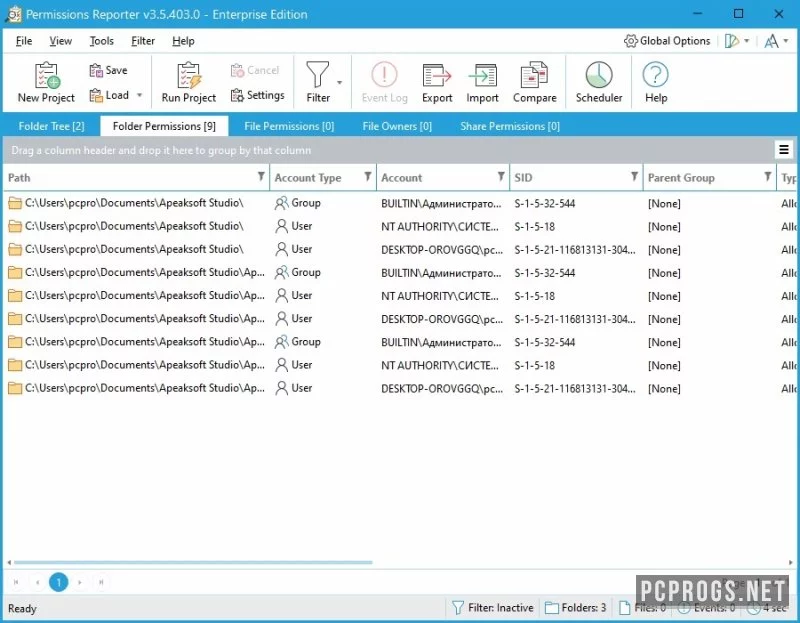Open the View menu
Viewport: 800px width, 623px height.
(x=61, y=41)
